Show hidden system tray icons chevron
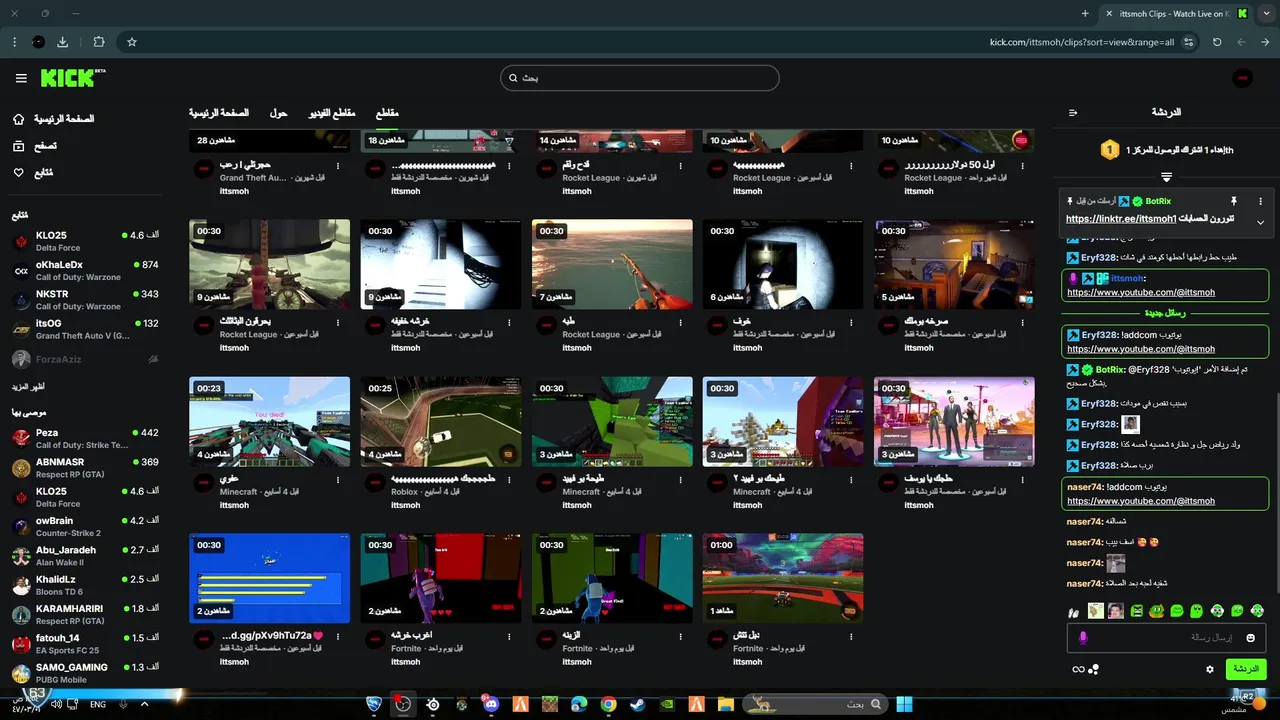The image size is (1280, 720). click(x=144, y=704)
